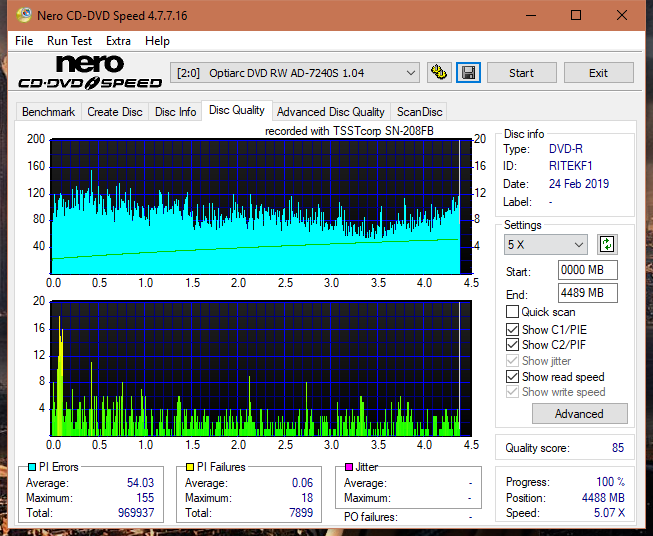The width and height of the screenshot is (653, 536).
Task: Switch to the Advanced Disc Quality tab
Action: tap(331, 112)
